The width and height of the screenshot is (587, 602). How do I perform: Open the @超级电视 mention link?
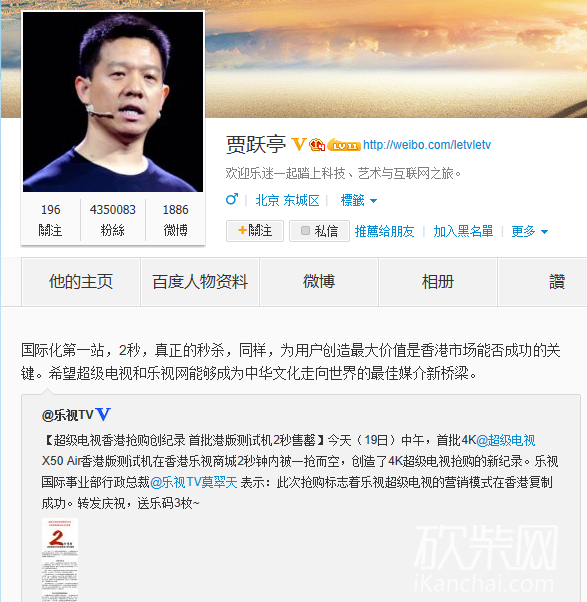pos(506,440)
